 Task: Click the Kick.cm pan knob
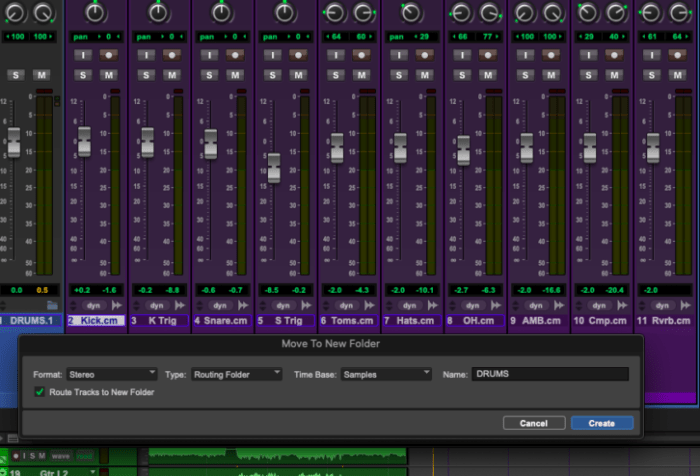click(95, 13)
